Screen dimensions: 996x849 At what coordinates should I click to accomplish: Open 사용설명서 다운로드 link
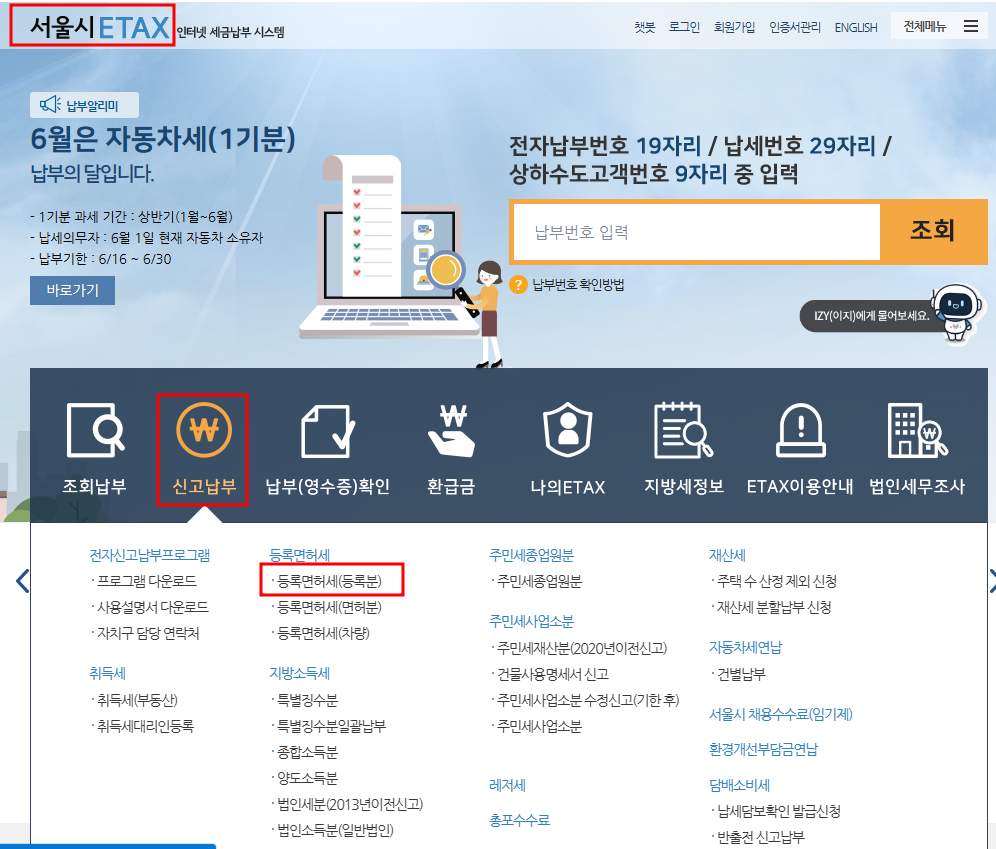[152, 607]
